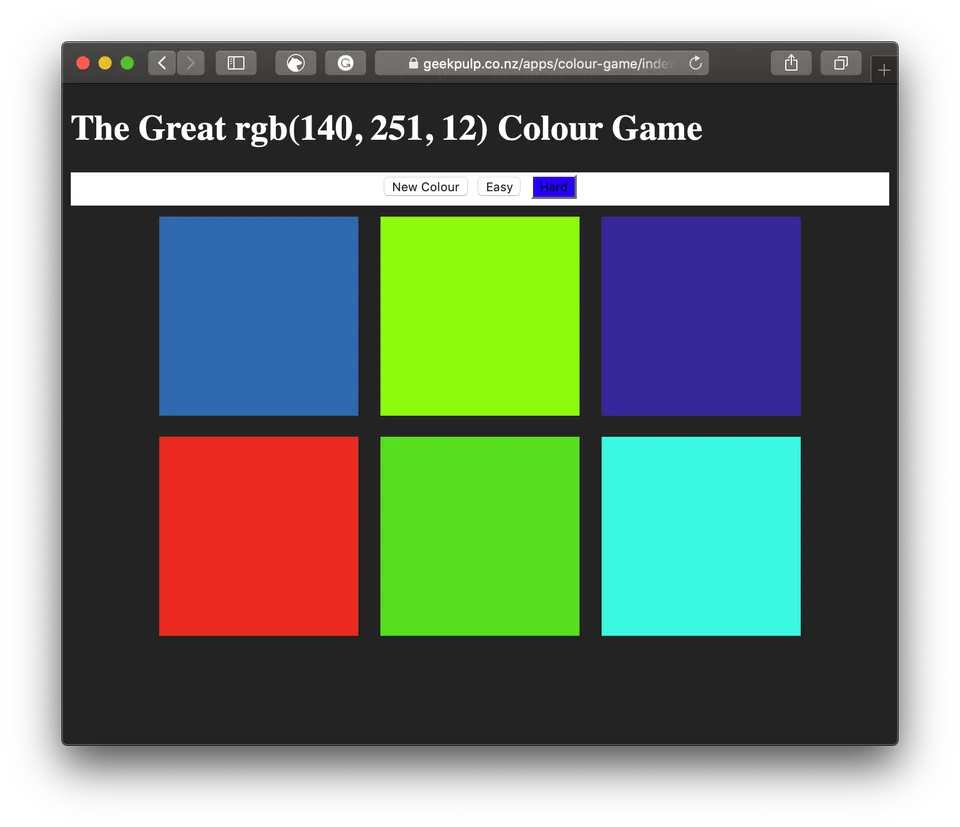Switch to Easy mode
Viewport: 960px width, 827px height.
click(498, 186)
